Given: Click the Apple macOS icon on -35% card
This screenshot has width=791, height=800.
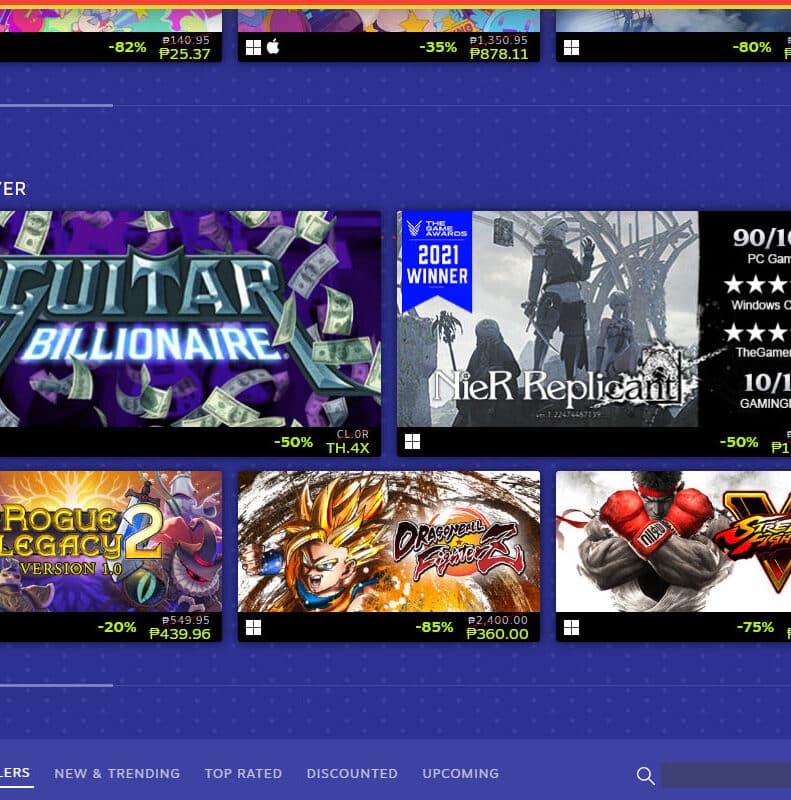Looking at the screenshot, I should coord(273,47).
